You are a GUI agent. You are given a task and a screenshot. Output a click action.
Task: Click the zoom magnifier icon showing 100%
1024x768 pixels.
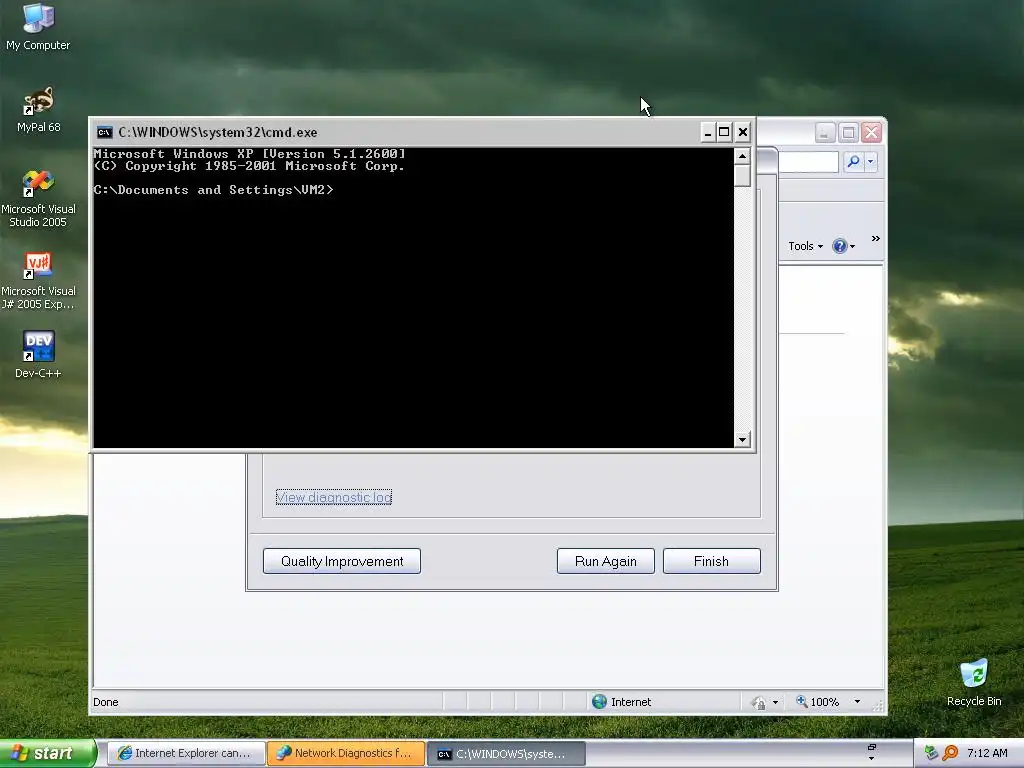tap(801, 701)
